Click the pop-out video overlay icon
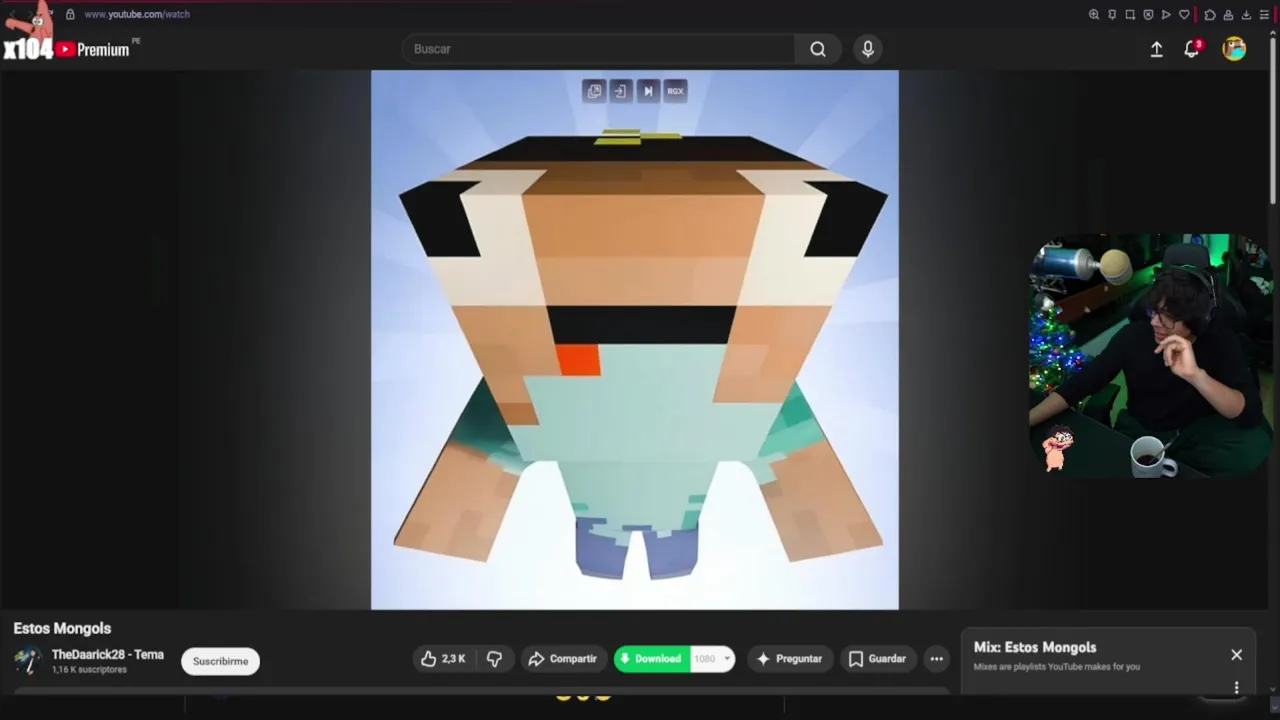Viewport: 1280px width, 720px height. click(594, 91)
